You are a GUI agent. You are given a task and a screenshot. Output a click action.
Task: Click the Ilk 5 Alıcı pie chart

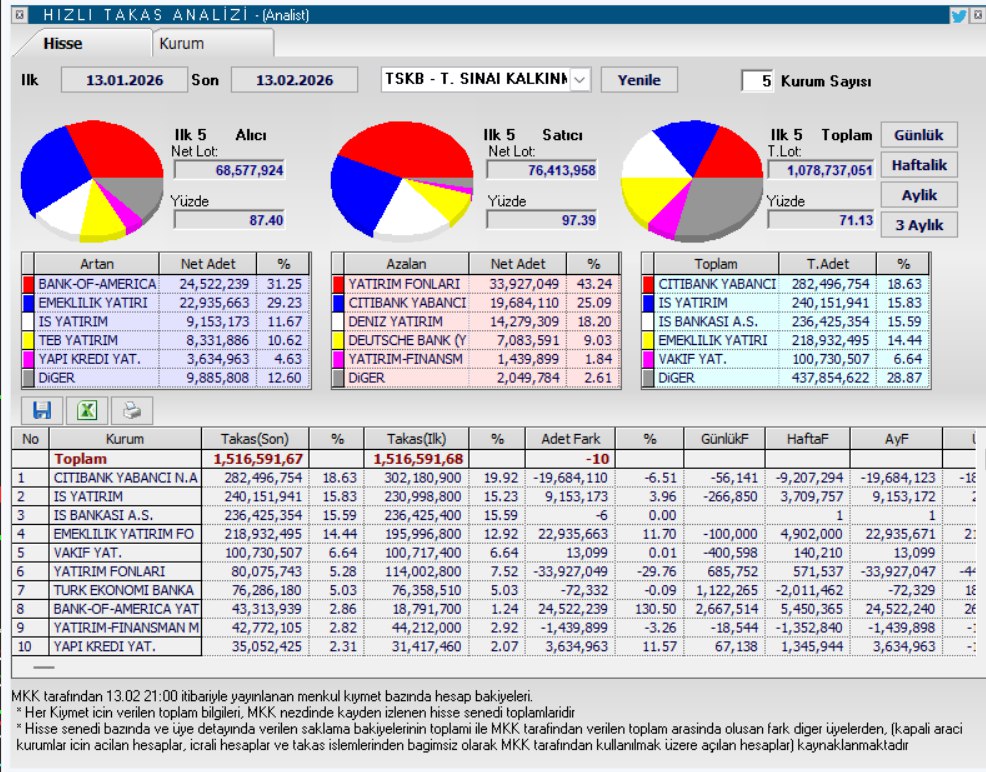coord(92,181)
